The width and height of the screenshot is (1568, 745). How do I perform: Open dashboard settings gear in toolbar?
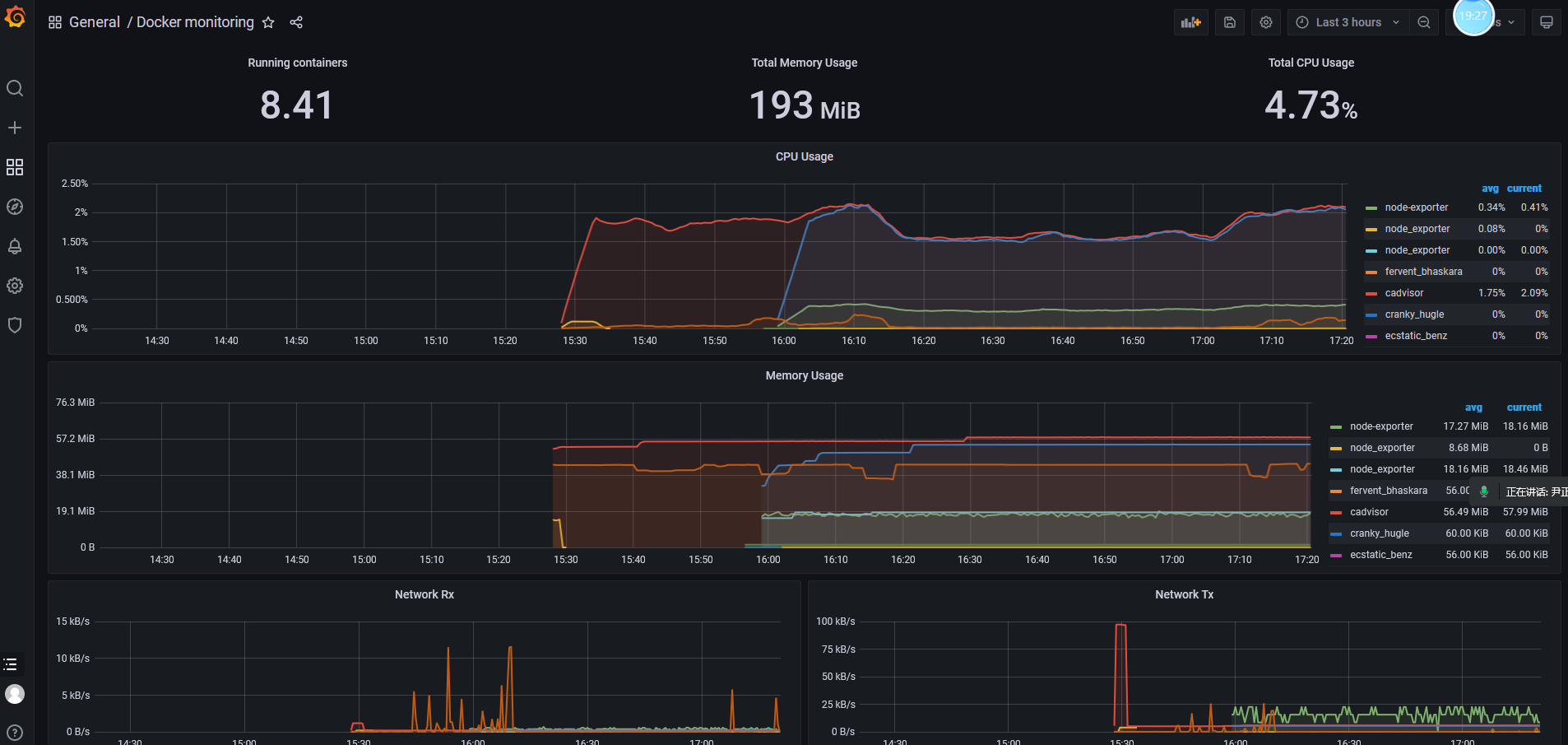click(x=1266, y=22)
